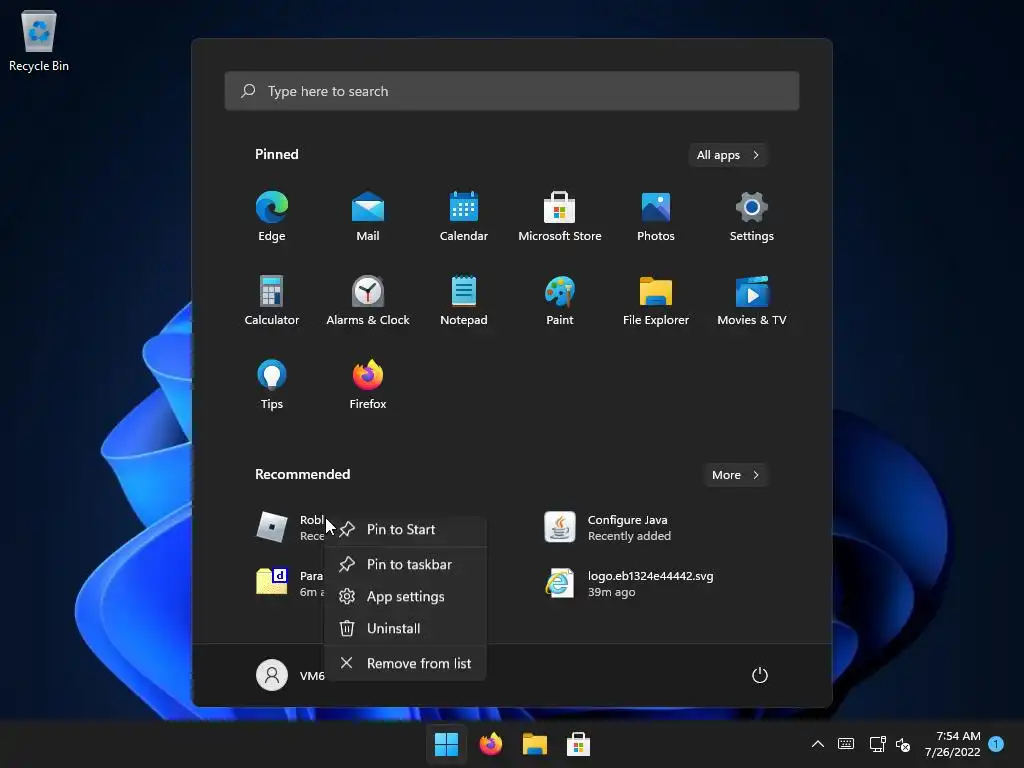Launch the Calculator app

(x=272, y=300)
